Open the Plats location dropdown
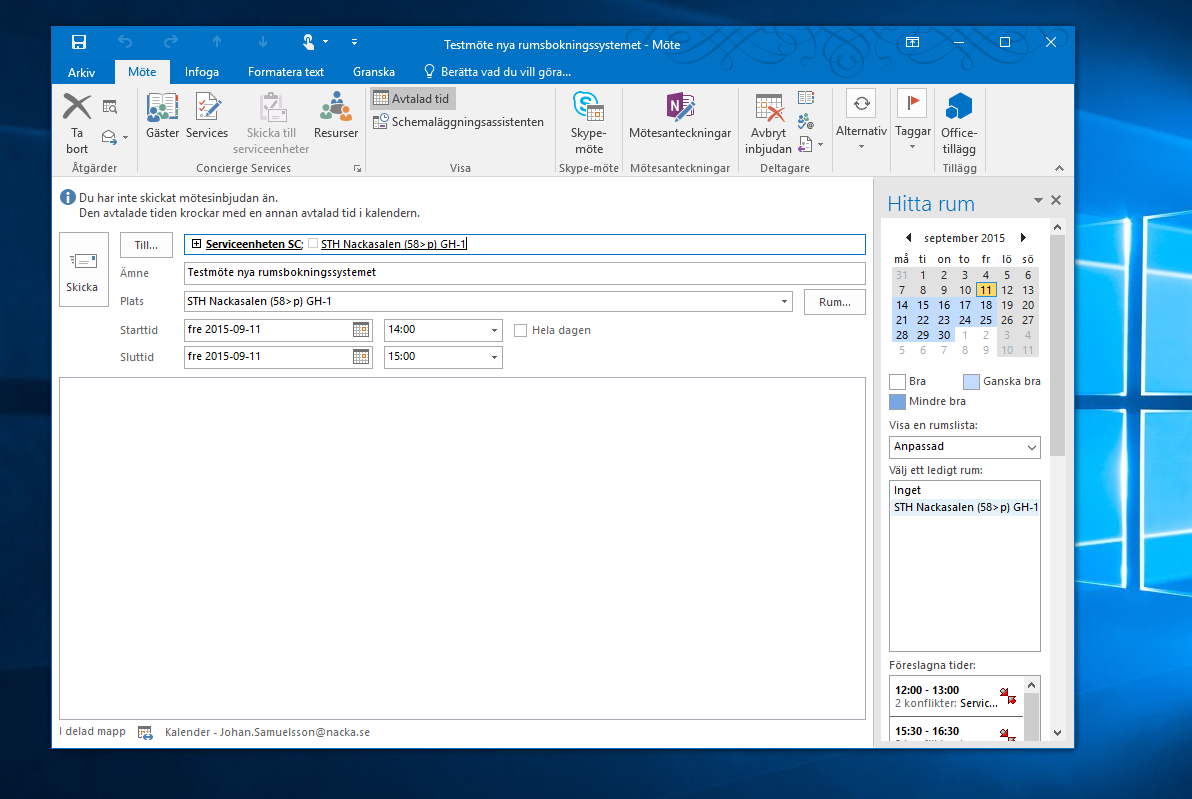Viewport: 1192px width, 799px height. click(784, 302)
